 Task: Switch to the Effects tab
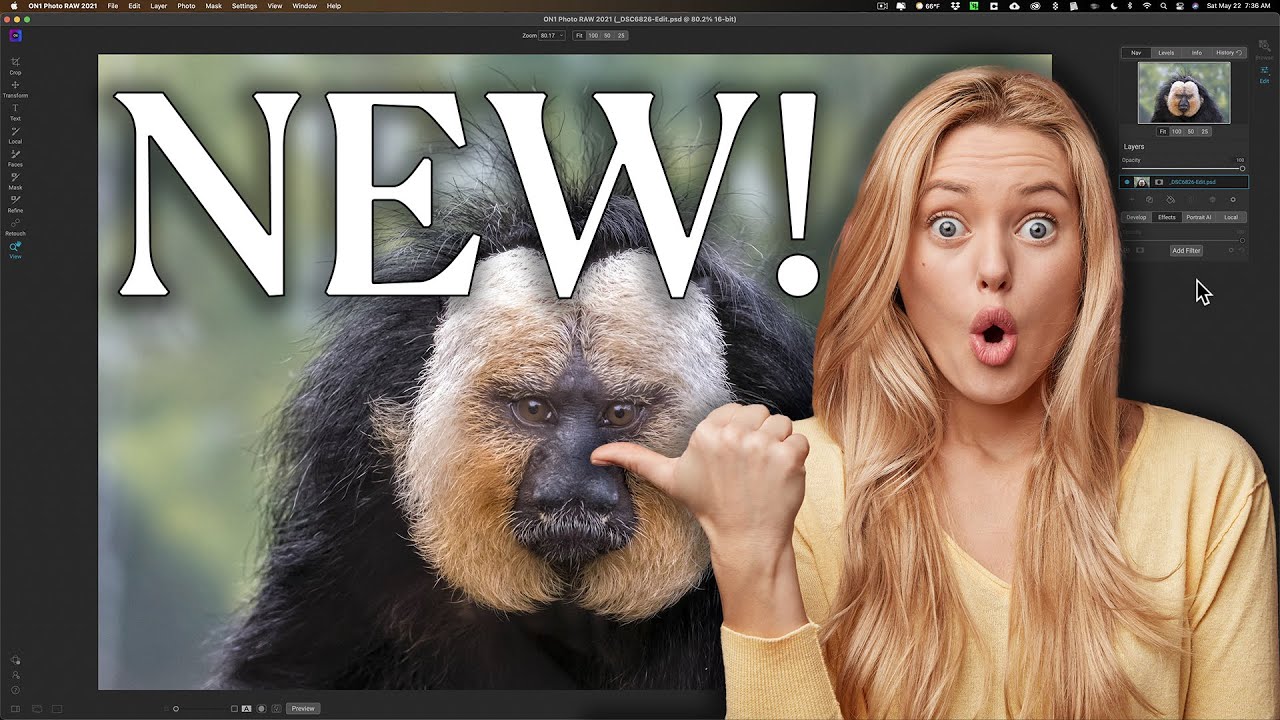[1167, 217]
